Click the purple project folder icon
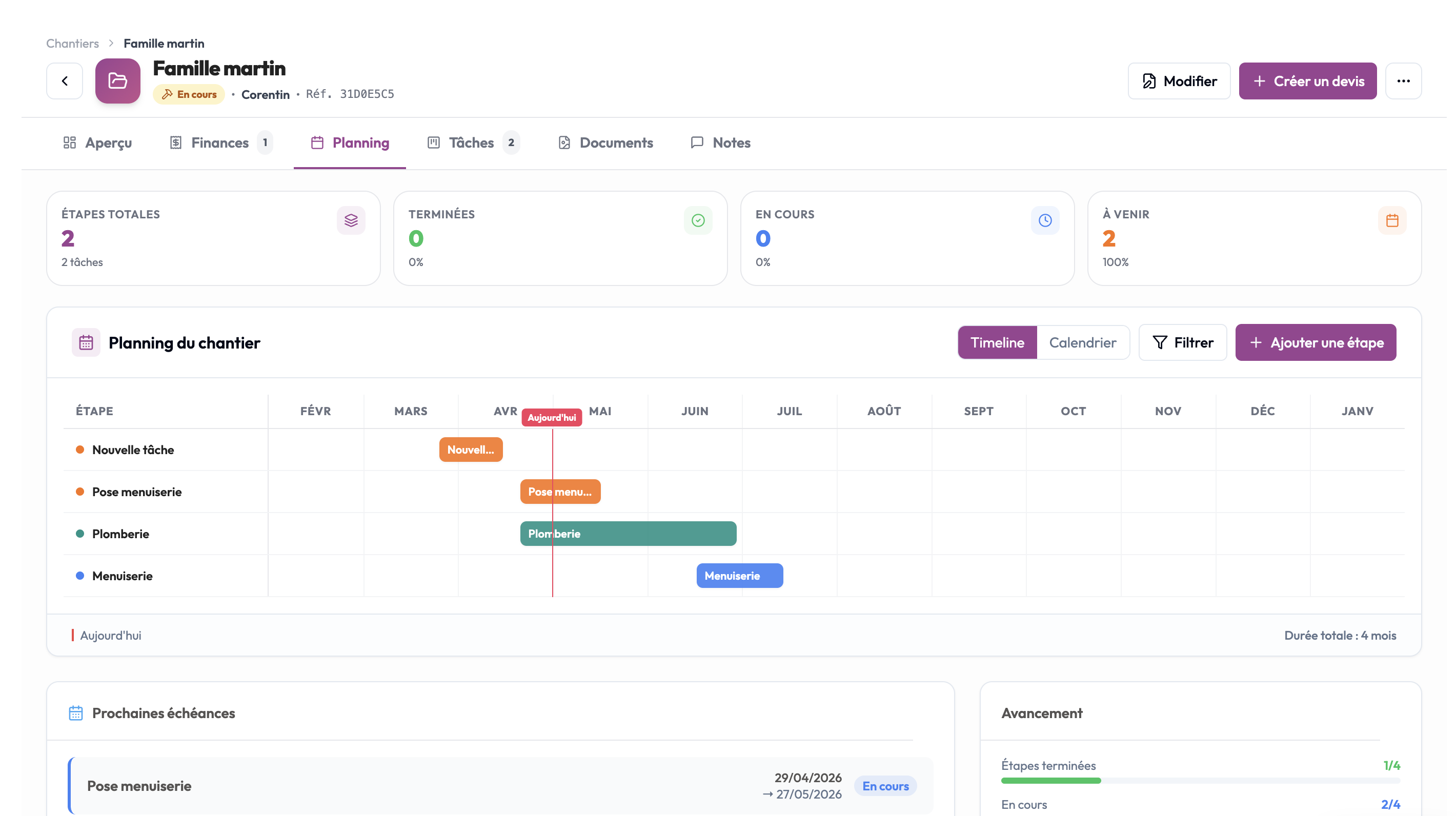The image size is (1456, 816). [117, 81]
